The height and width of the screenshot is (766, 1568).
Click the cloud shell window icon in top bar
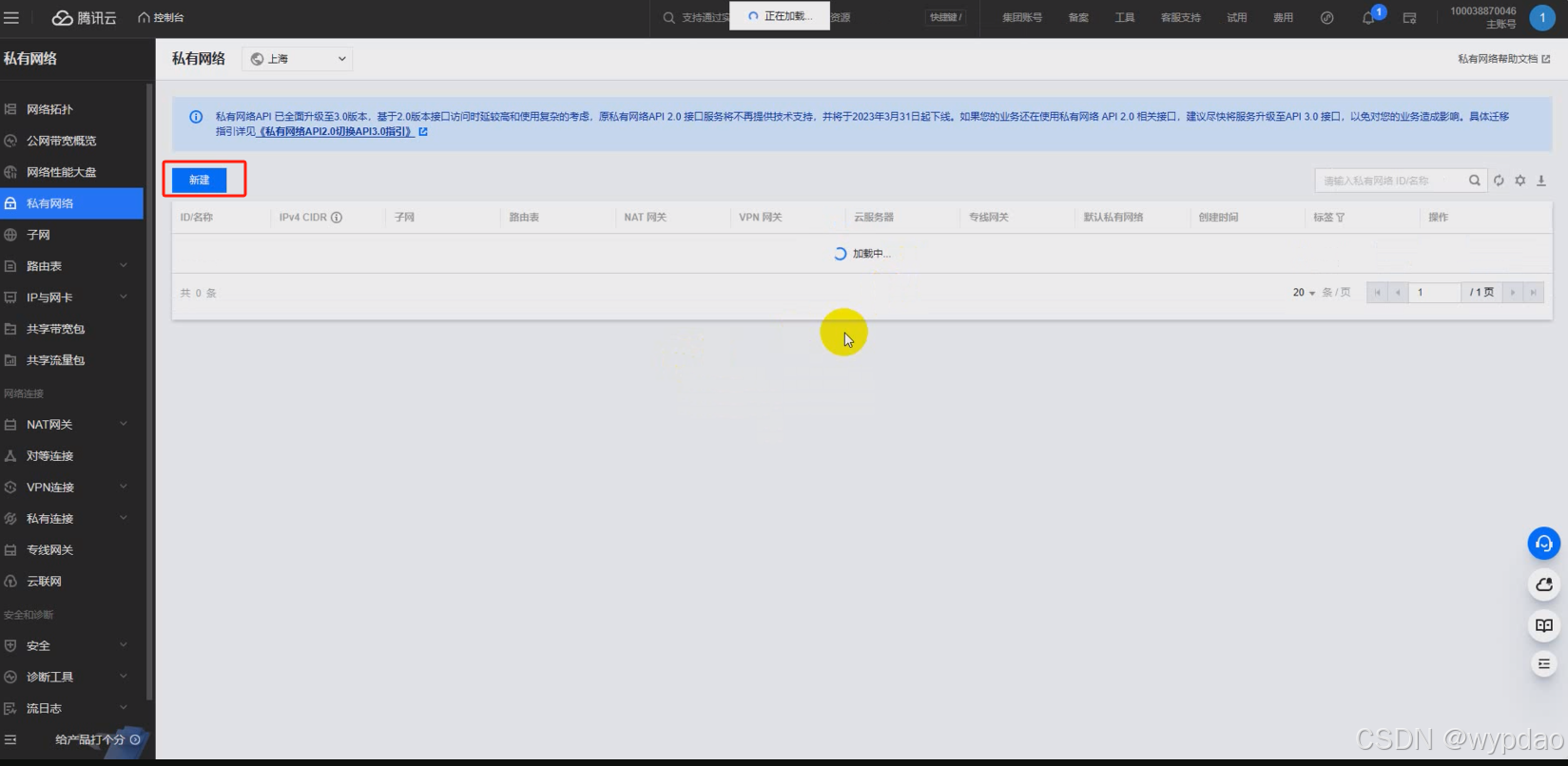click(1409, 17)
